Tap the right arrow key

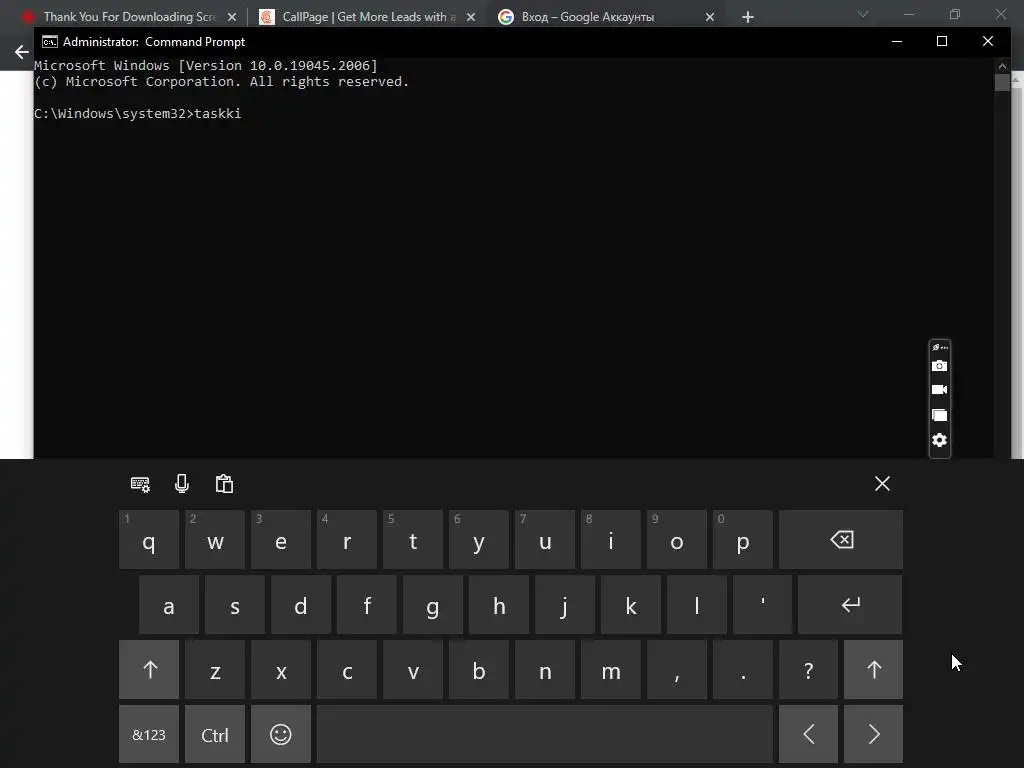(874, 735)
